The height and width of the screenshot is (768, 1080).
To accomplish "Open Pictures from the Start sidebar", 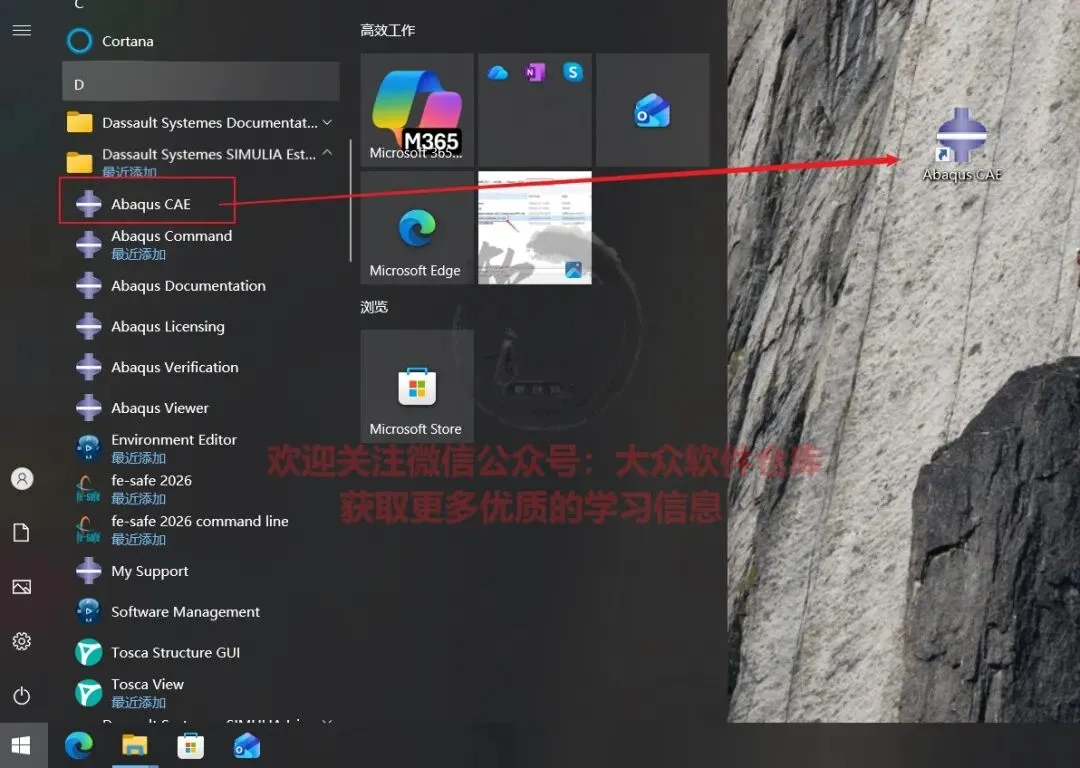I will (22, 587).
